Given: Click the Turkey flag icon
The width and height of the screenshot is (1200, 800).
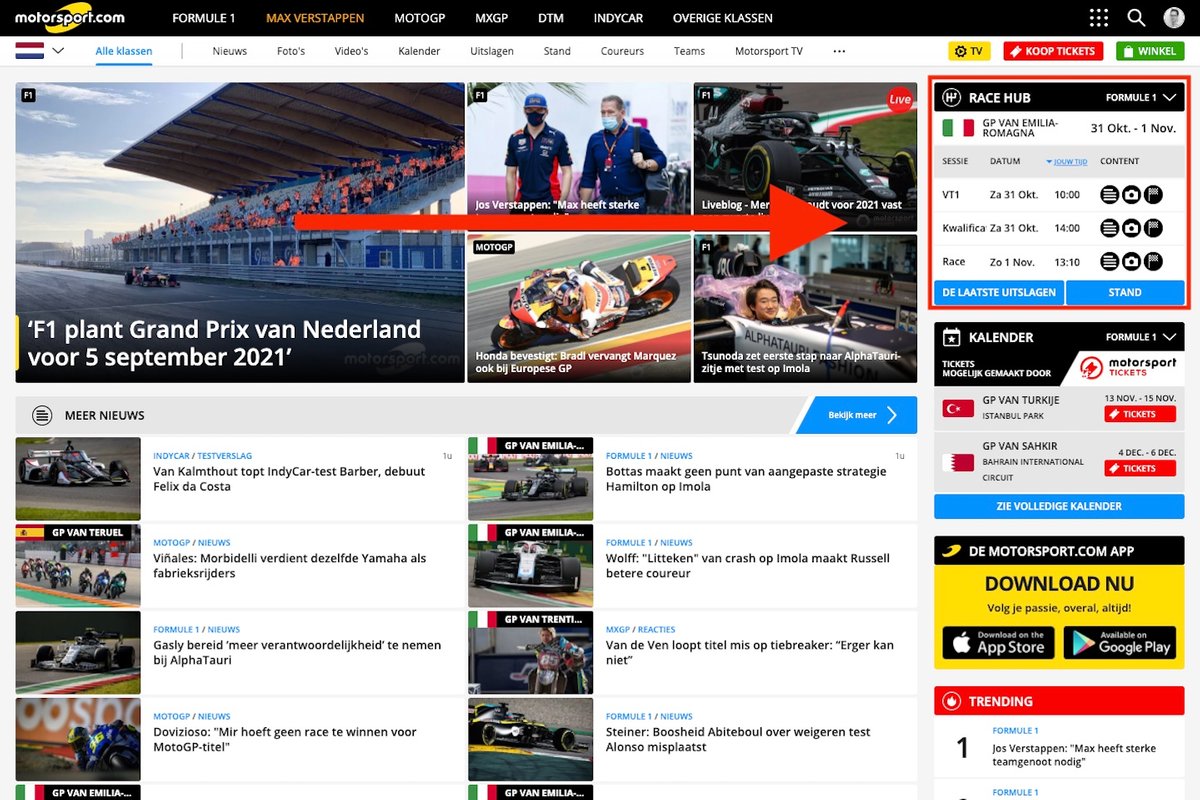Looking at the screenshot, I should (x=958, y=408).
